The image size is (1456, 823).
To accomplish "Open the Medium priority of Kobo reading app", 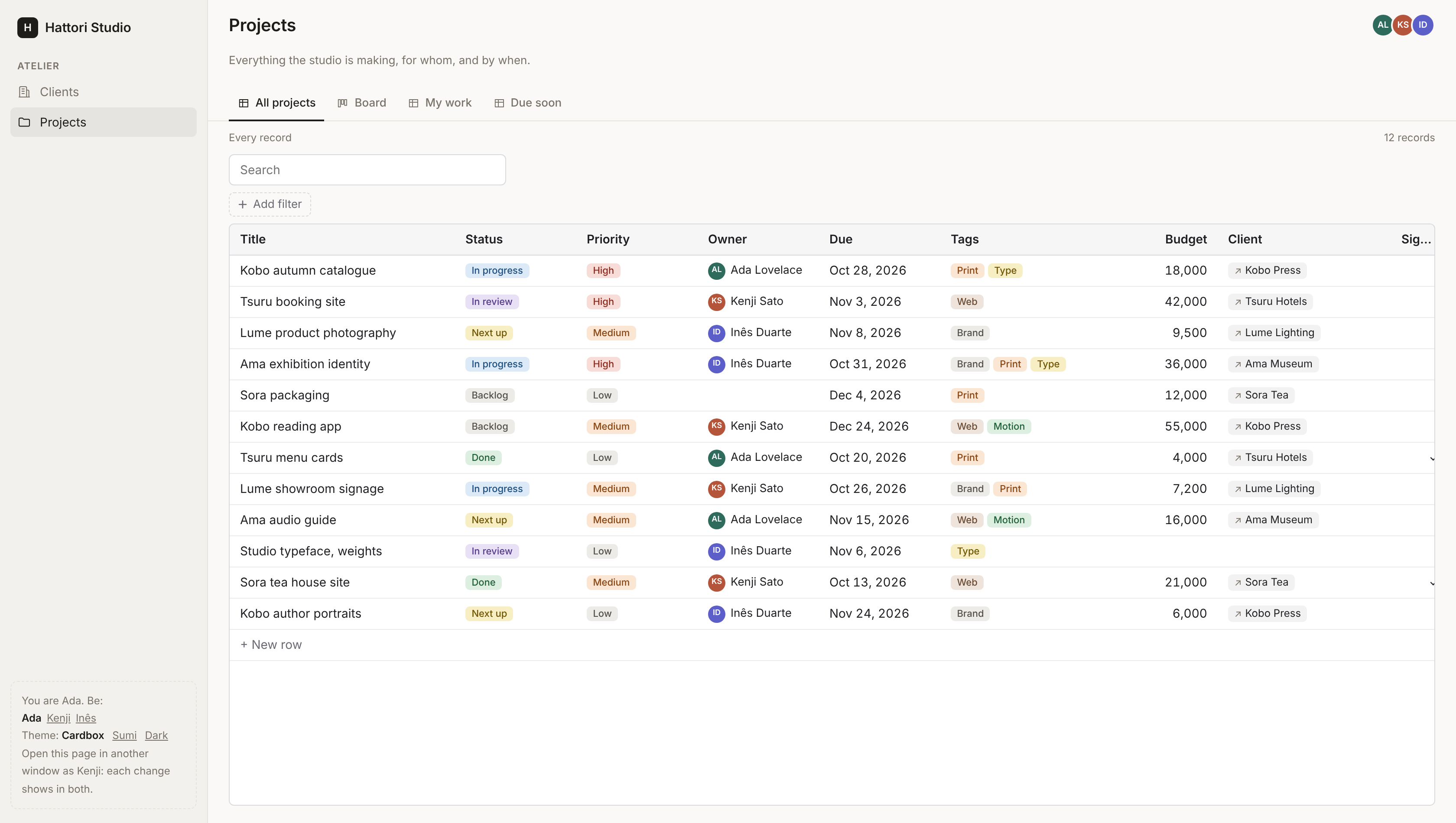I will [611, 426].
